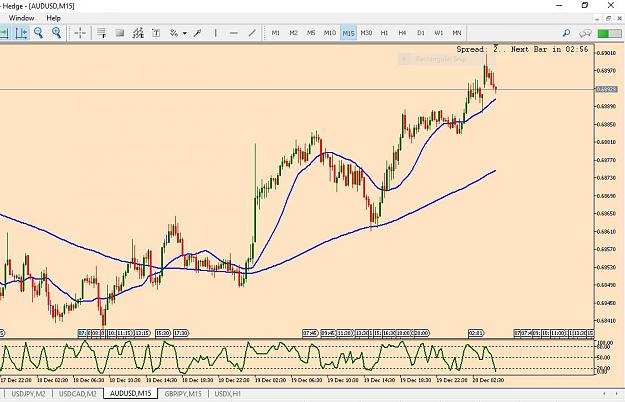Switch to the D1 timeframe
625x402 pixels.
(421, 33)
